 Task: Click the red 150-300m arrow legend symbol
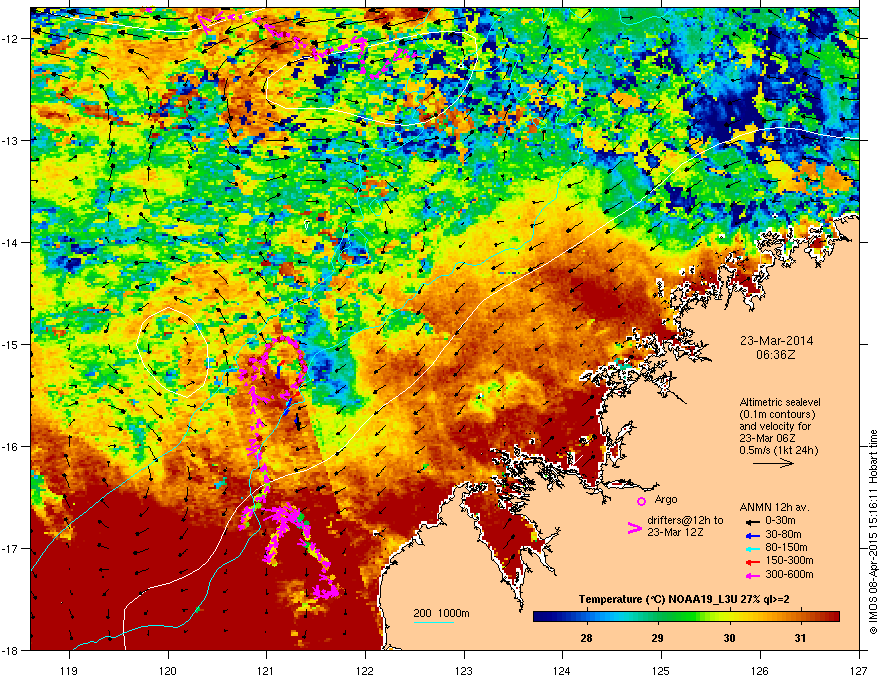pyautogui.click(x=751, y=561)
